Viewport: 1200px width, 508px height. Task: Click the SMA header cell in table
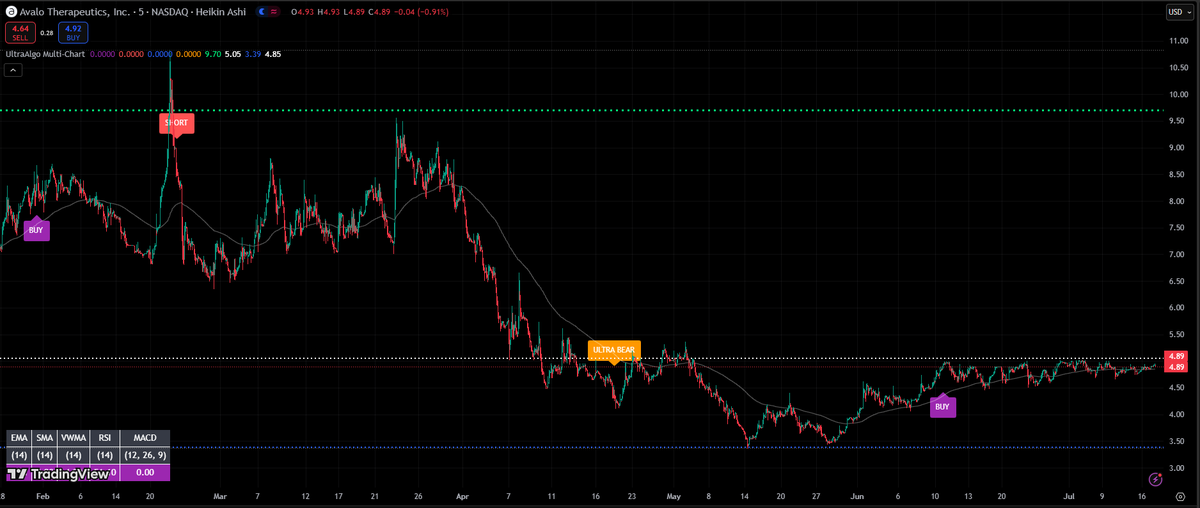pyautogui.click(x=44, y=438)
